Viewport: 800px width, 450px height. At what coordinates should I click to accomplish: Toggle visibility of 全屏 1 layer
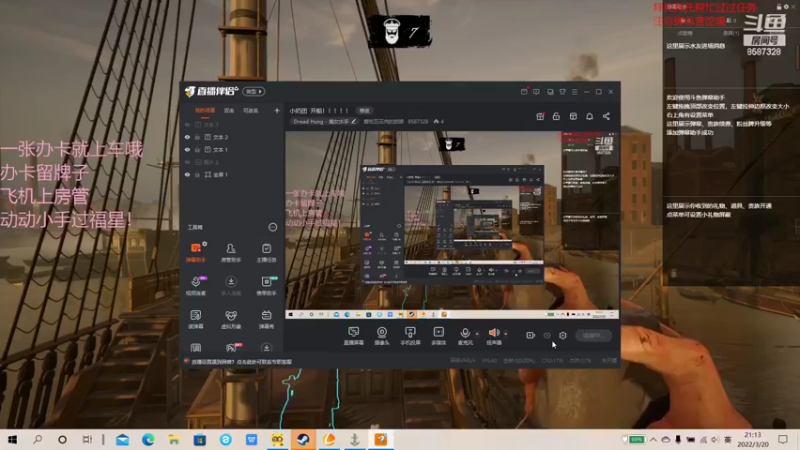pos(187,174)
